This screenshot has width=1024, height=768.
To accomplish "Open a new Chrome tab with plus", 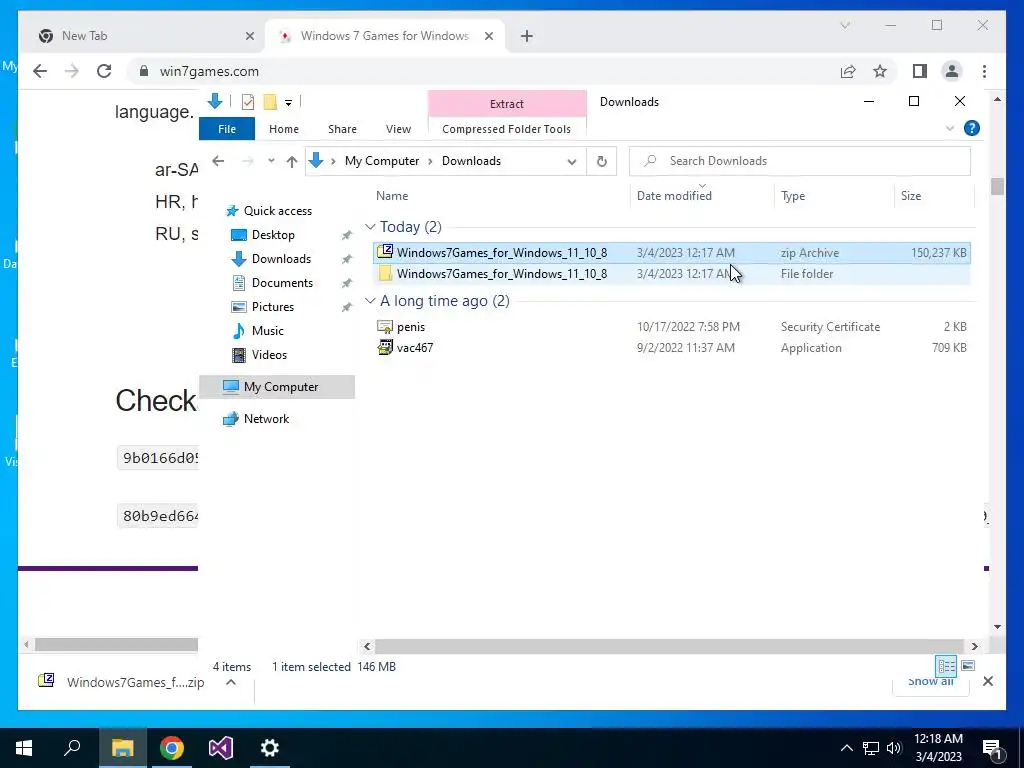I will (526, 36).
